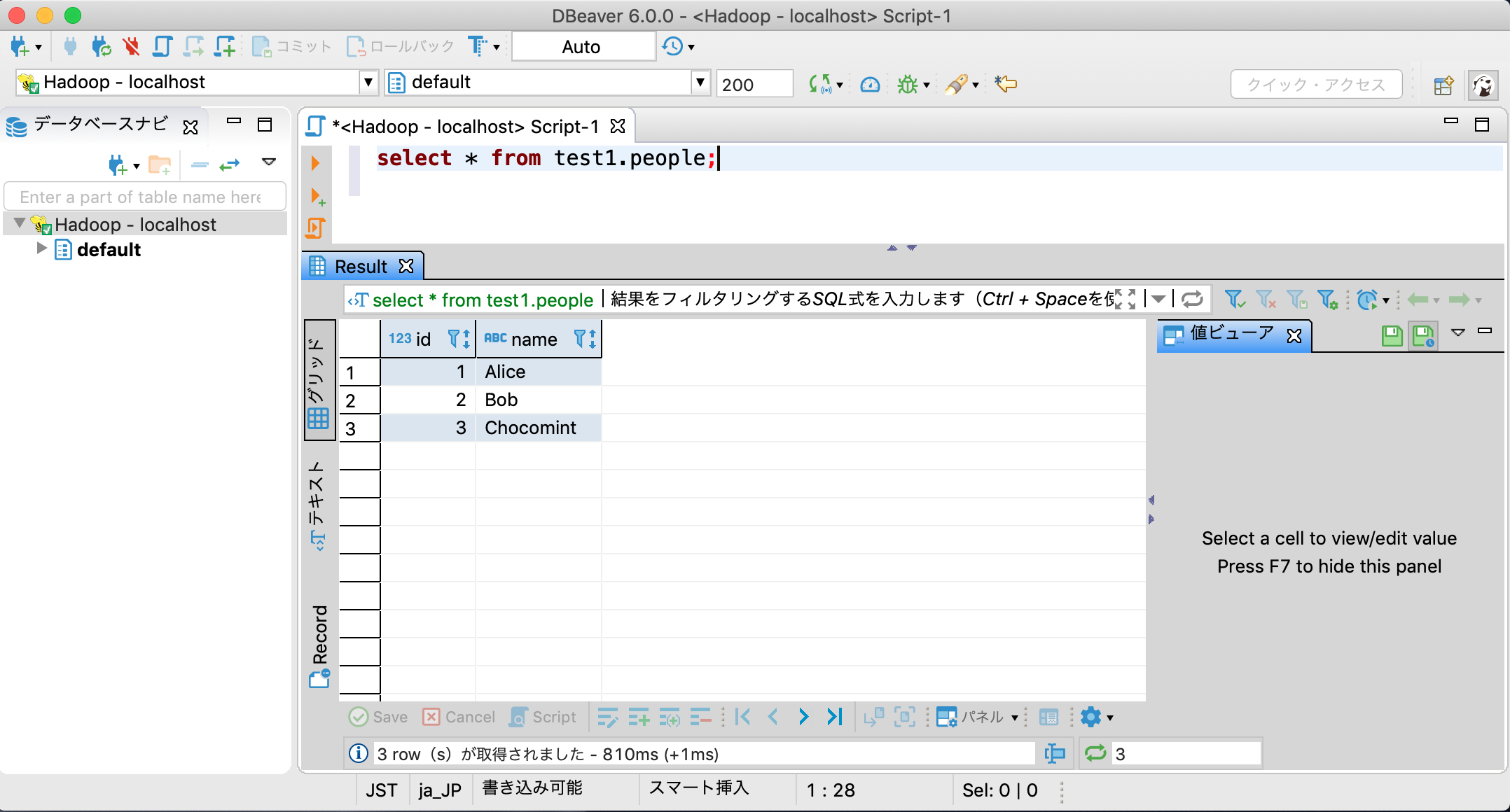This screenshot has width=1510, height=812.
Task: Click the コミット commit button
Action: coord(291,47)
